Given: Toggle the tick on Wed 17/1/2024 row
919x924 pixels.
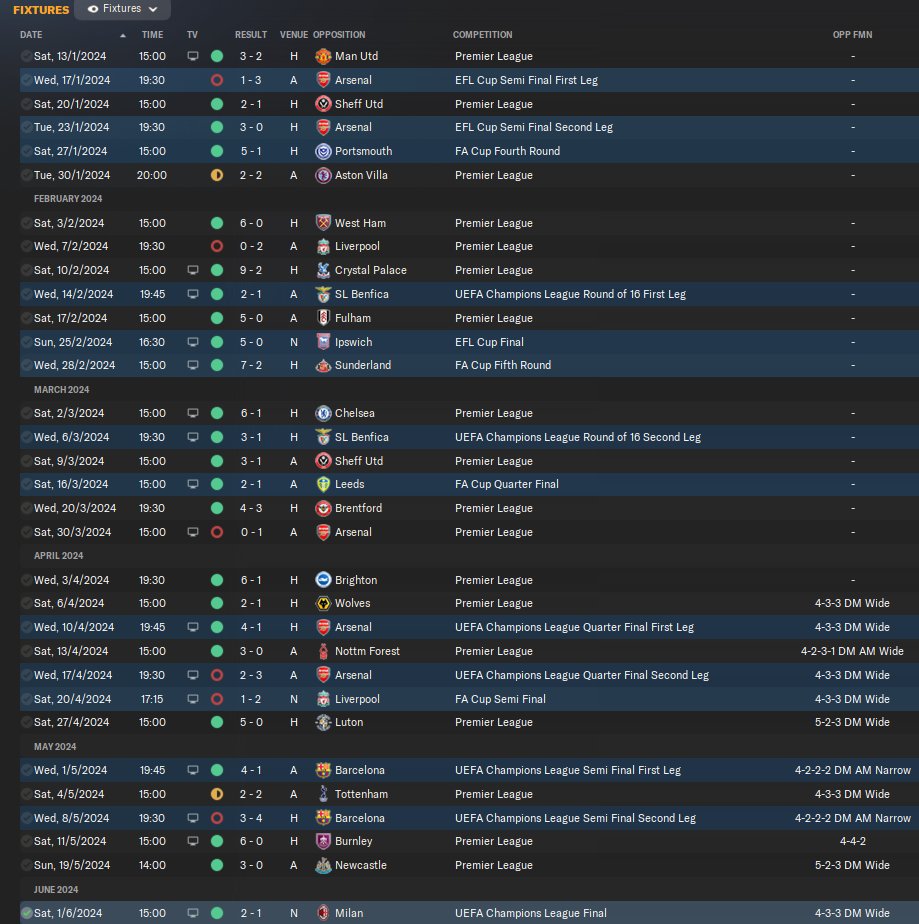Looking at the screenshot, I should coord(26,80).
